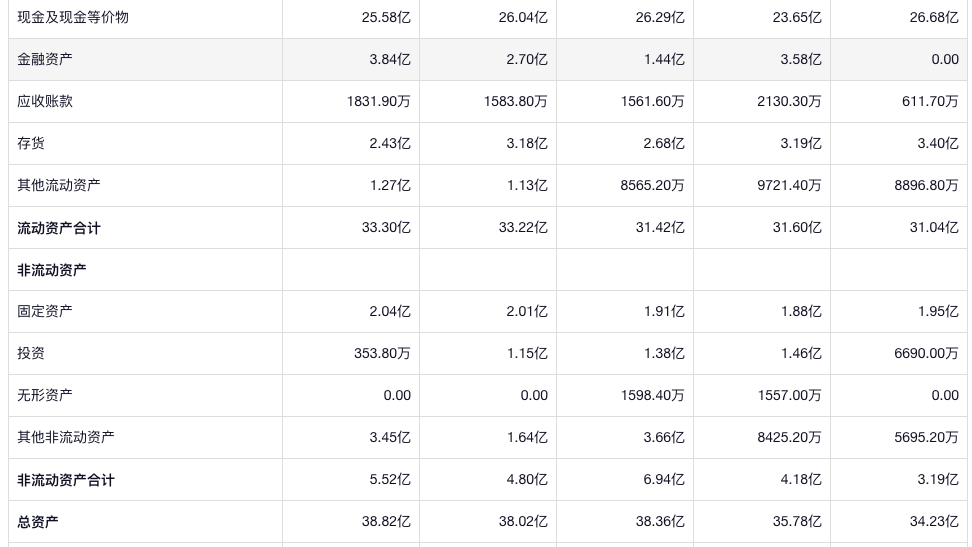The image size is (972, 547).
Task: Select the 38.82亿 total assets cell
Action: point(386,522)
